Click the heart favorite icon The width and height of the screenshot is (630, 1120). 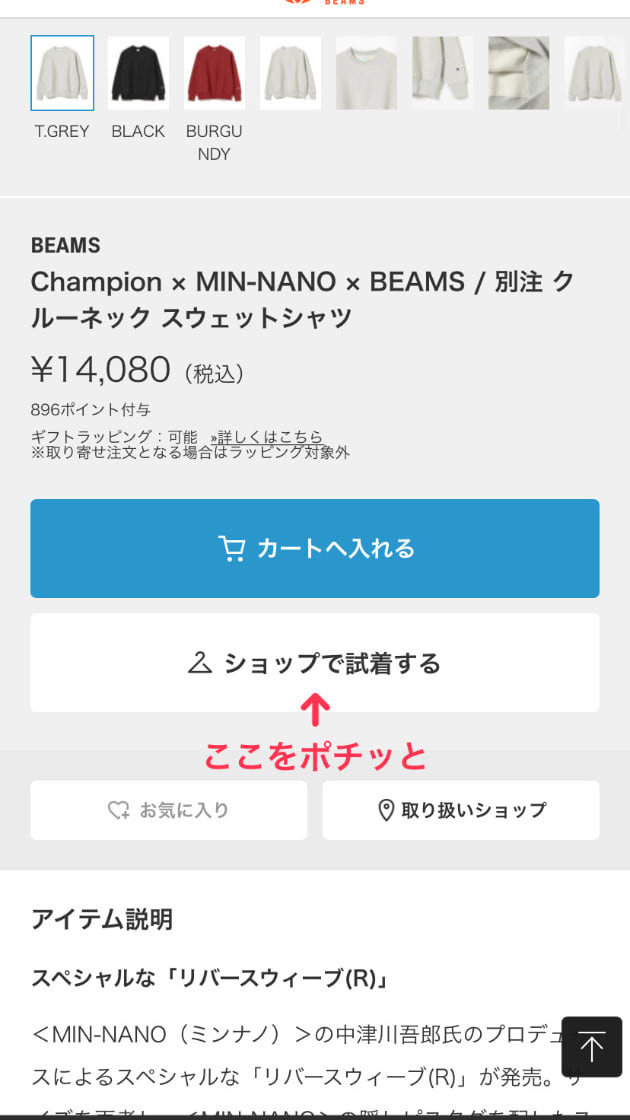(x=119, y=810)
